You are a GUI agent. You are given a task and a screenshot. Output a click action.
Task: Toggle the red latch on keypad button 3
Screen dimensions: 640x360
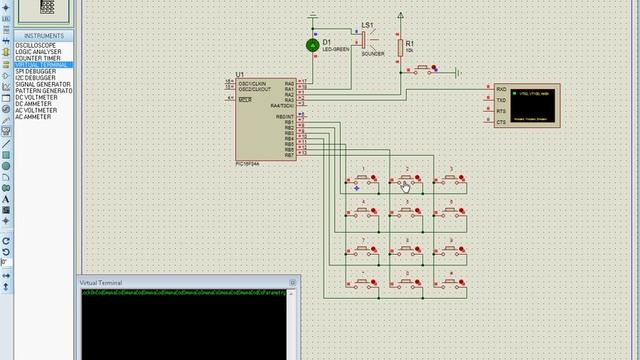click(462, 178)
